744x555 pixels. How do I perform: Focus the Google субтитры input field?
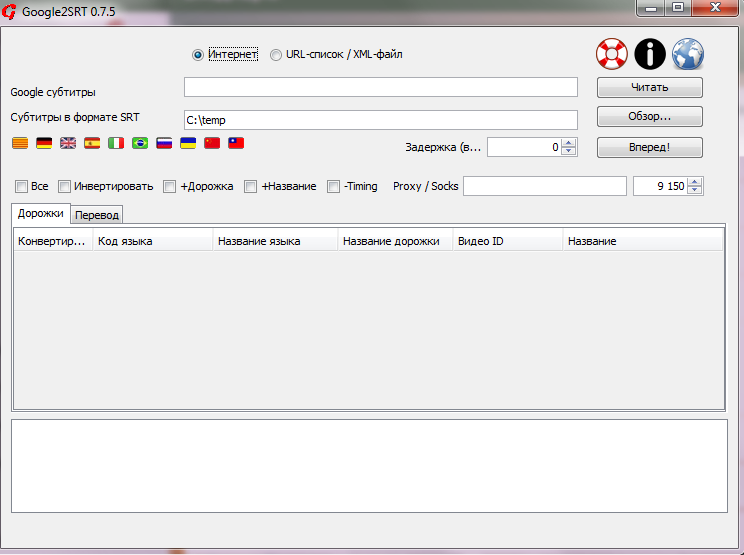click(x=381, y=87)
